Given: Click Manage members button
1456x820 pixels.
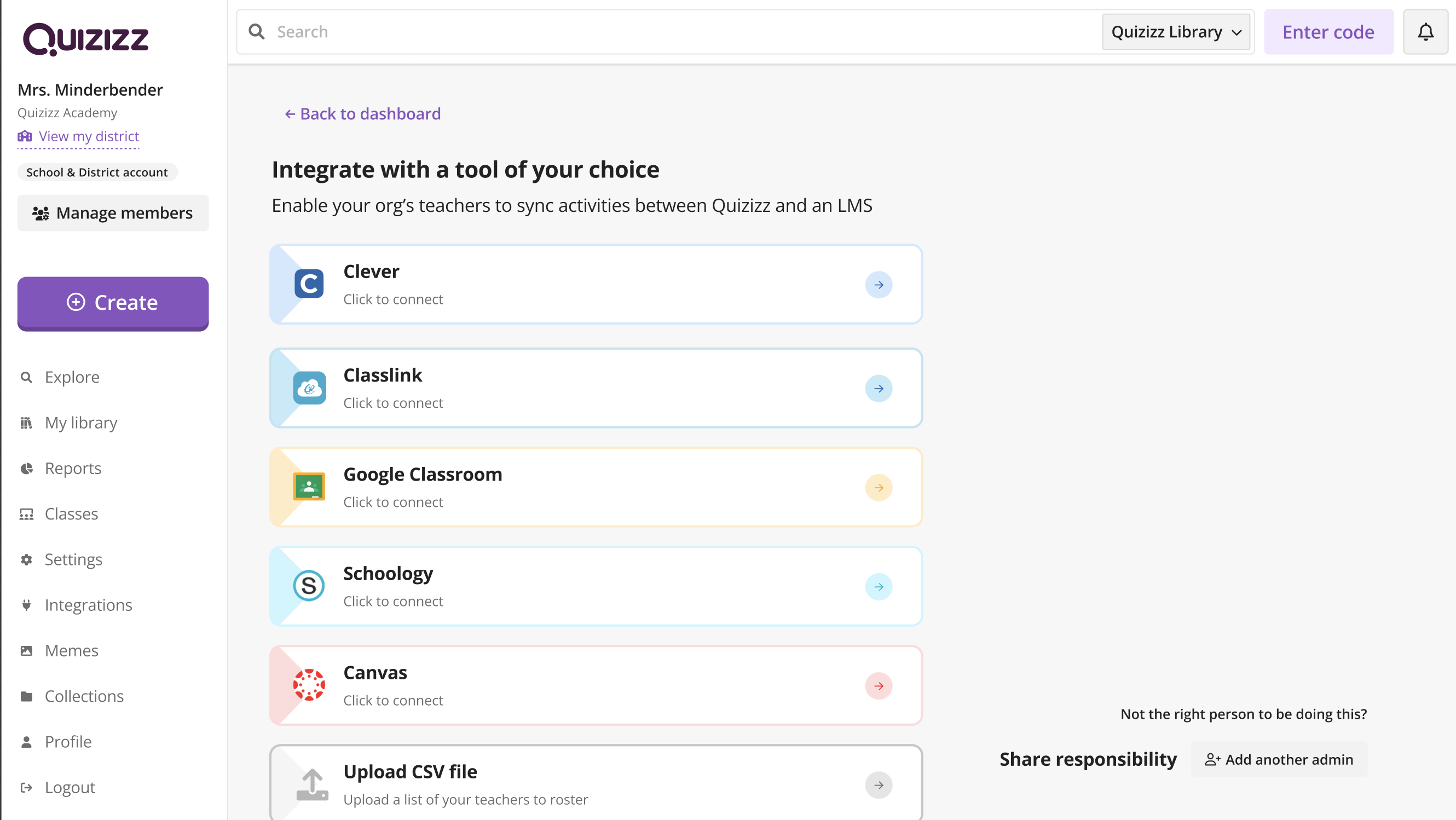Looking at the screenshot, I should [113, 213].
